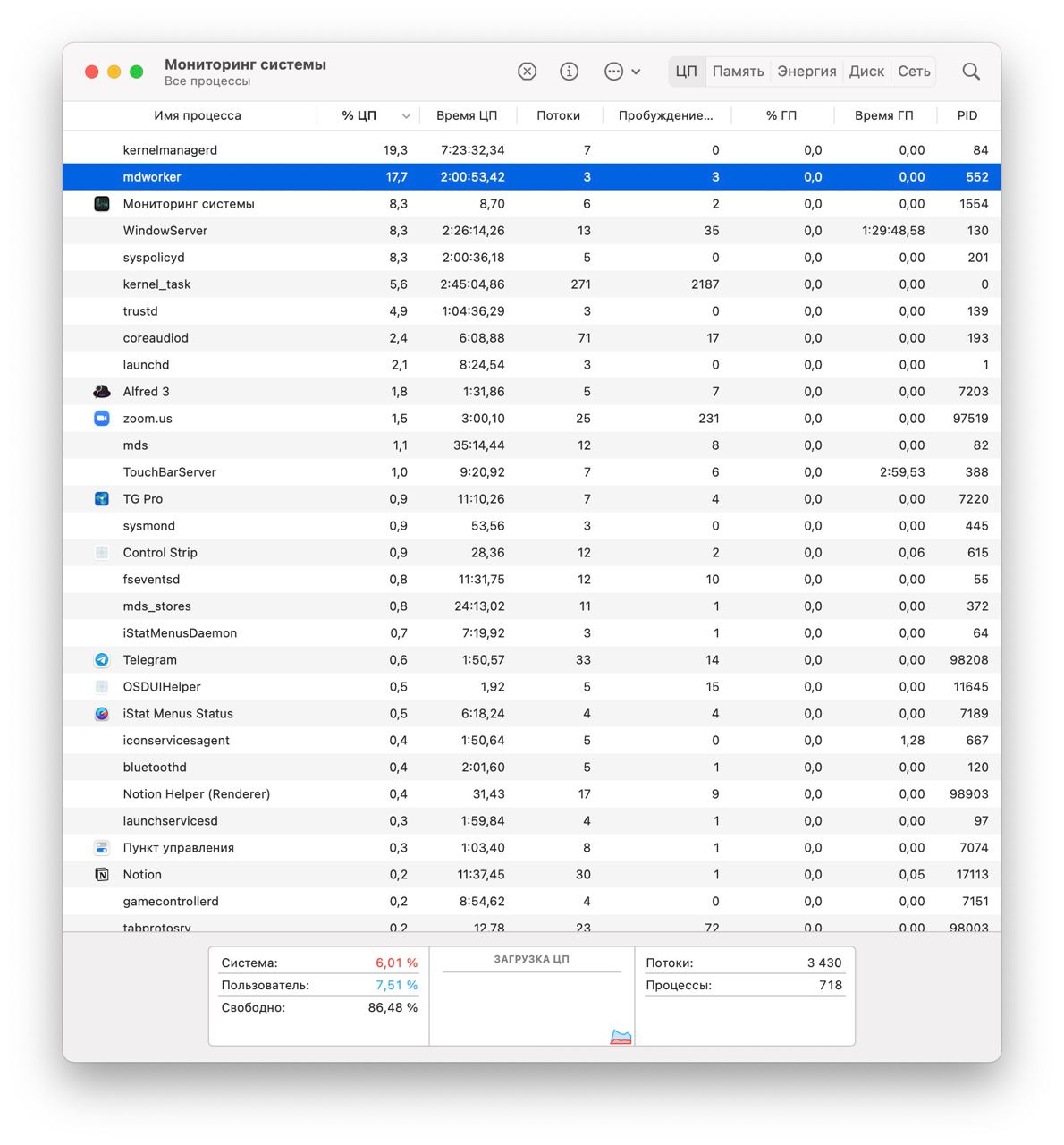Open the ellipsis actions menu

tap(623, 72)
